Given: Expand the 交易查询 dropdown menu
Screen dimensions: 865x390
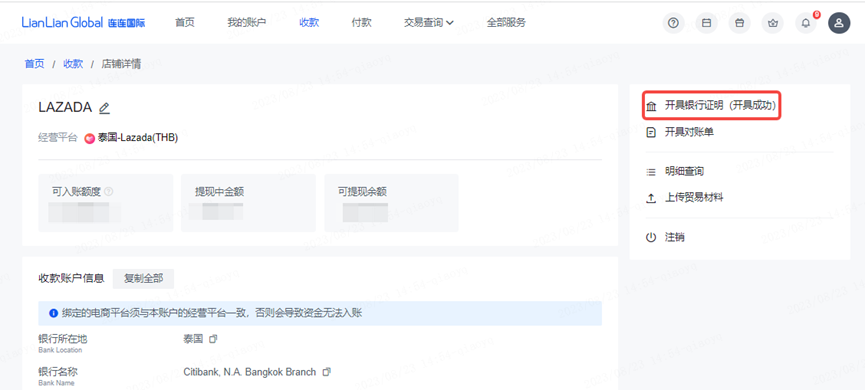Looking at the screenshot, I should click(x=429, y=23).
